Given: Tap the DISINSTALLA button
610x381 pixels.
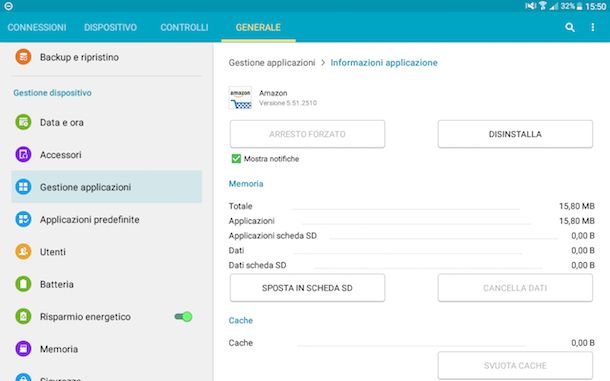Looking at the screenshot, I should click(515, 134).
